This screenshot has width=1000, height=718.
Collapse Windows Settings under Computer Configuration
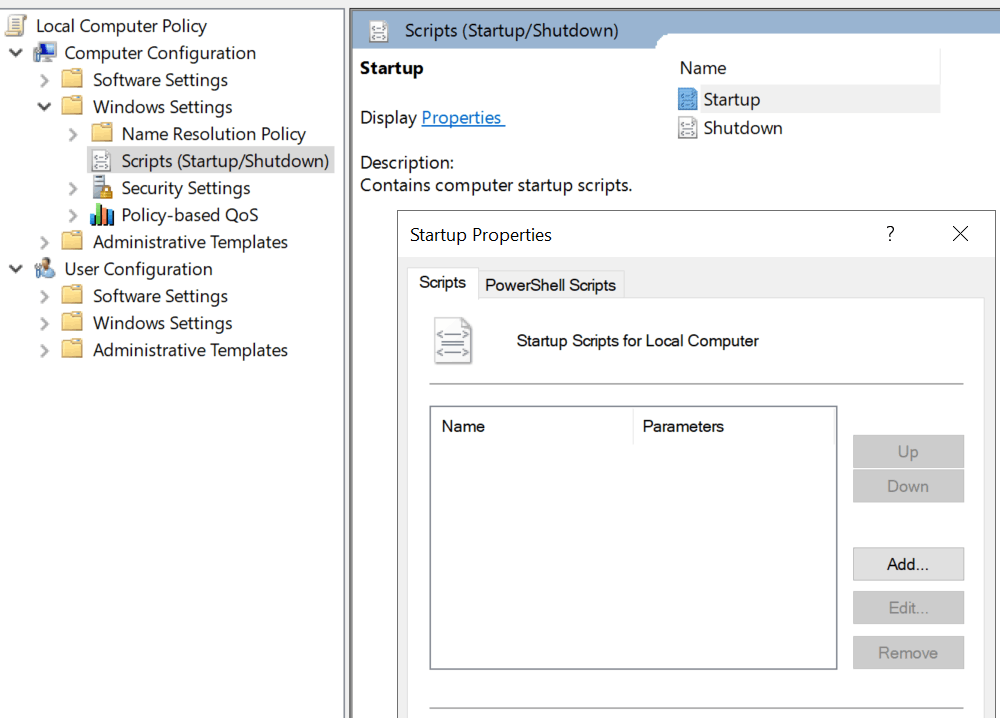click(44, 106)
